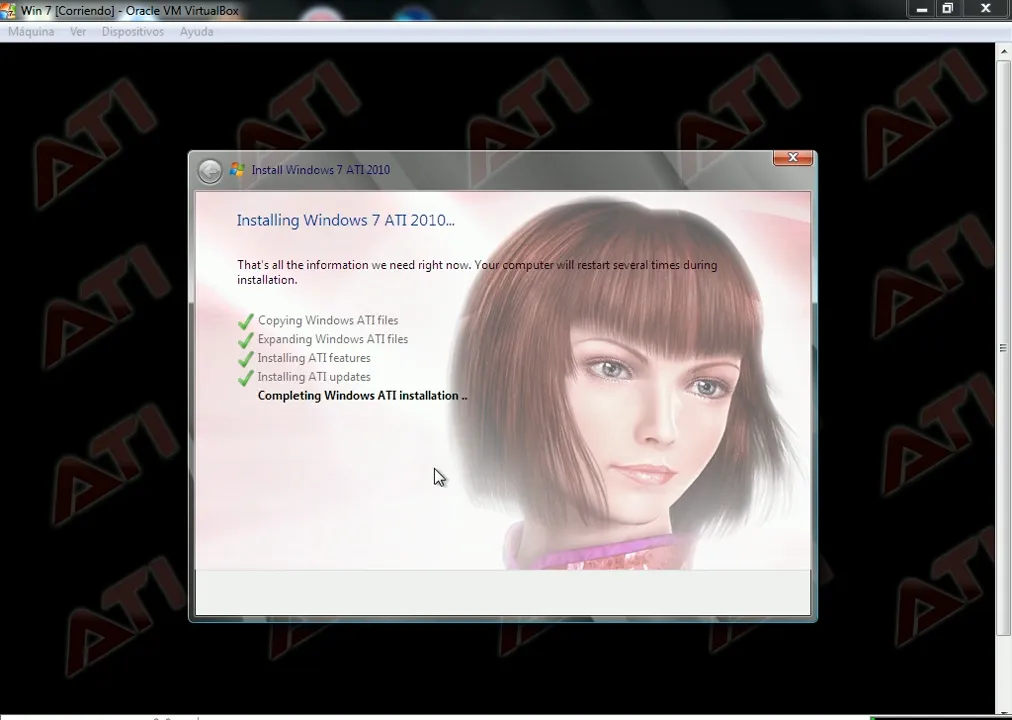Click the vertical scrollbar up arrow
The height and width of the screenshot is (720, 1012).
(1004, 51)
